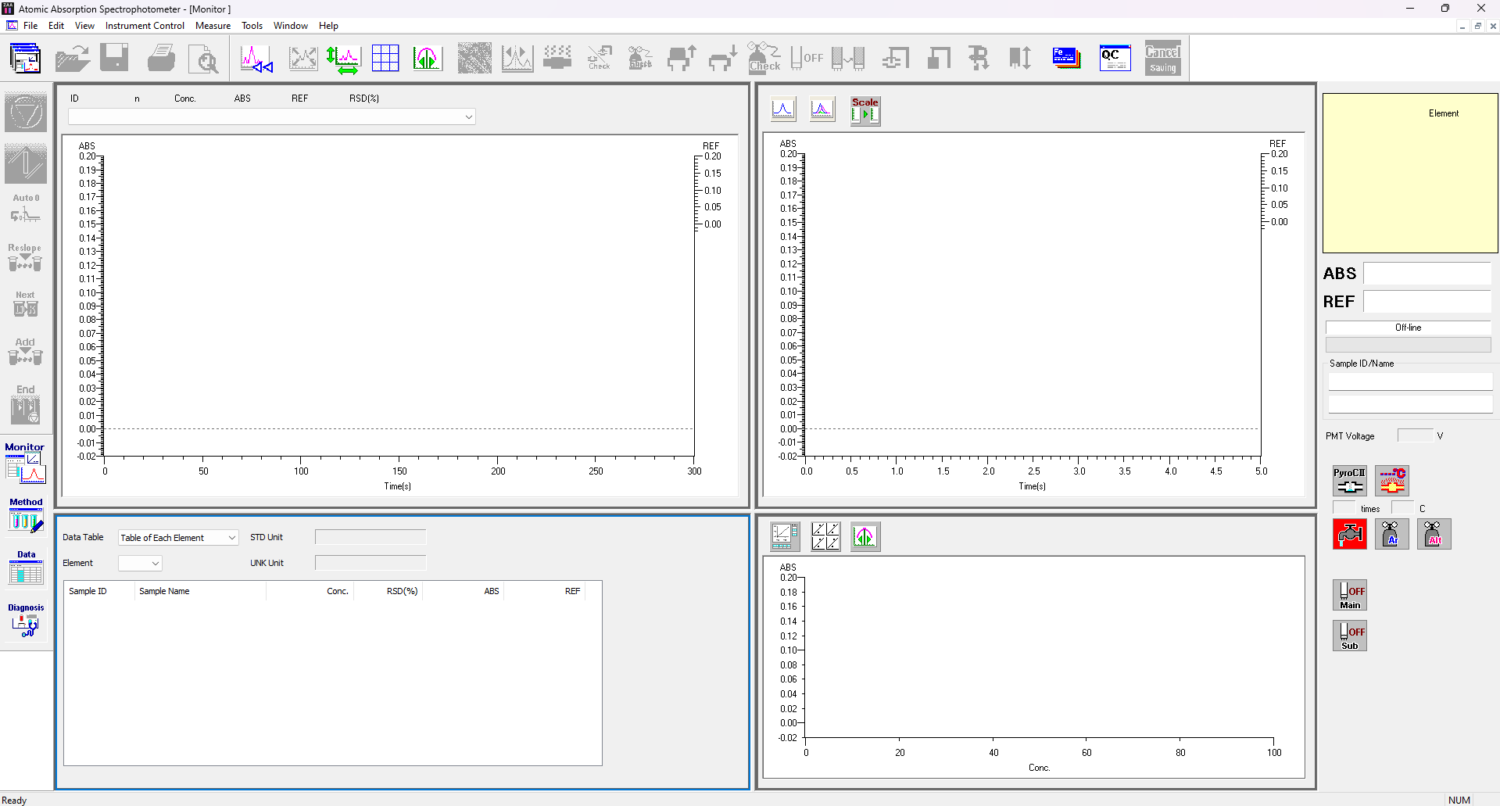Toggle the Ar gas cylinder button
The image size is (1500, 806).
coord(1391,534)
